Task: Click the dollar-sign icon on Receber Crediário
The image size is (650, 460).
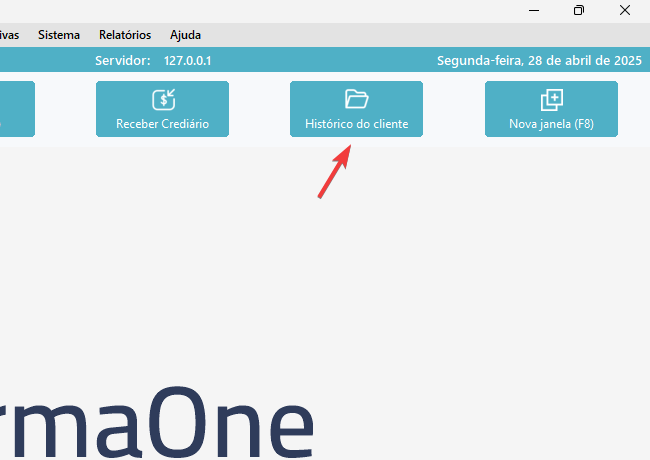Action: point(163,99)
